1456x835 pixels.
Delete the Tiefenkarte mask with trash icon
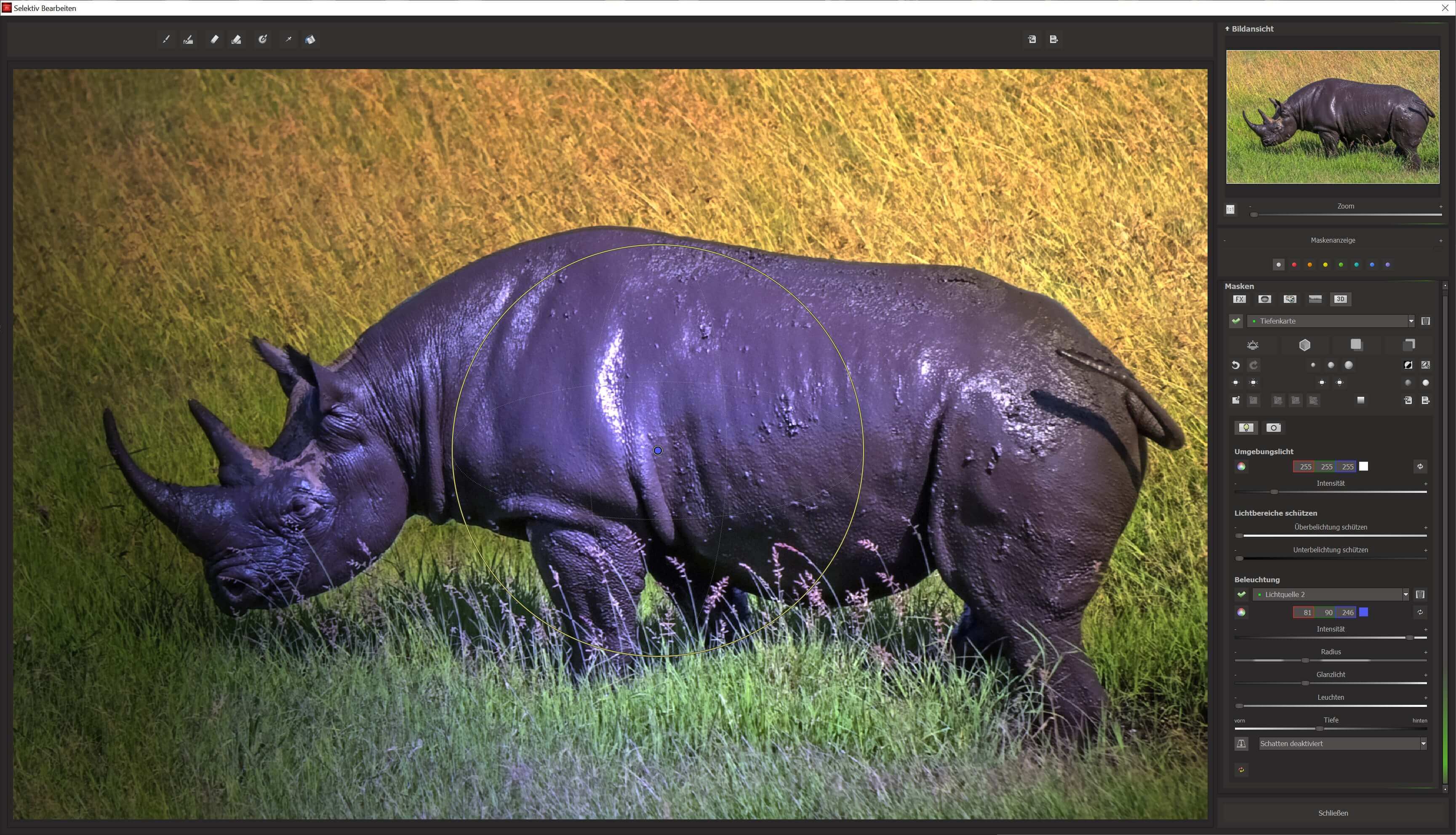point(1426,321)
